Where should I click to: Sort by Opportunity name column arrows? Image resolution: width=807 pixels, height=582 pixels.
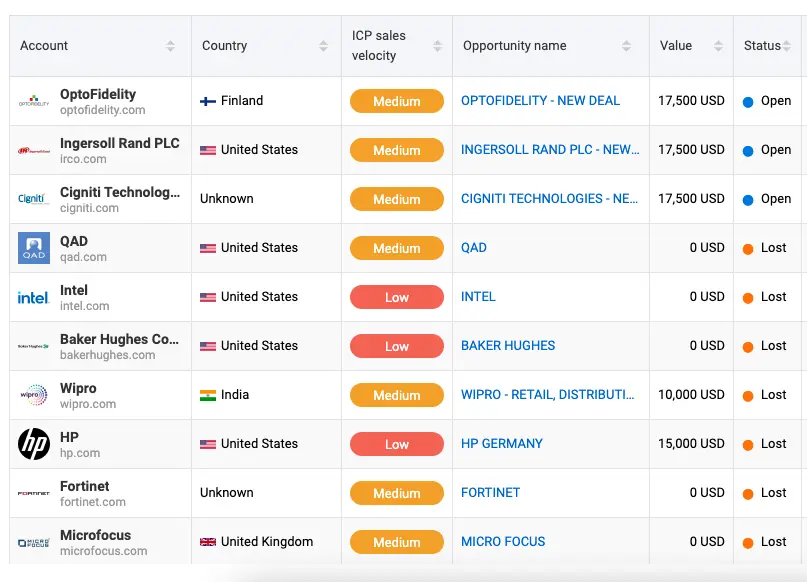(x=626, y=46)
